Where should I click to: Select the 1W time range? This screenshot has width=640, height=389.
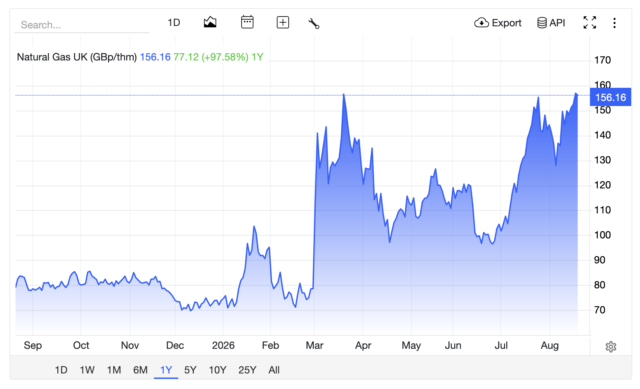click(87, 370)
